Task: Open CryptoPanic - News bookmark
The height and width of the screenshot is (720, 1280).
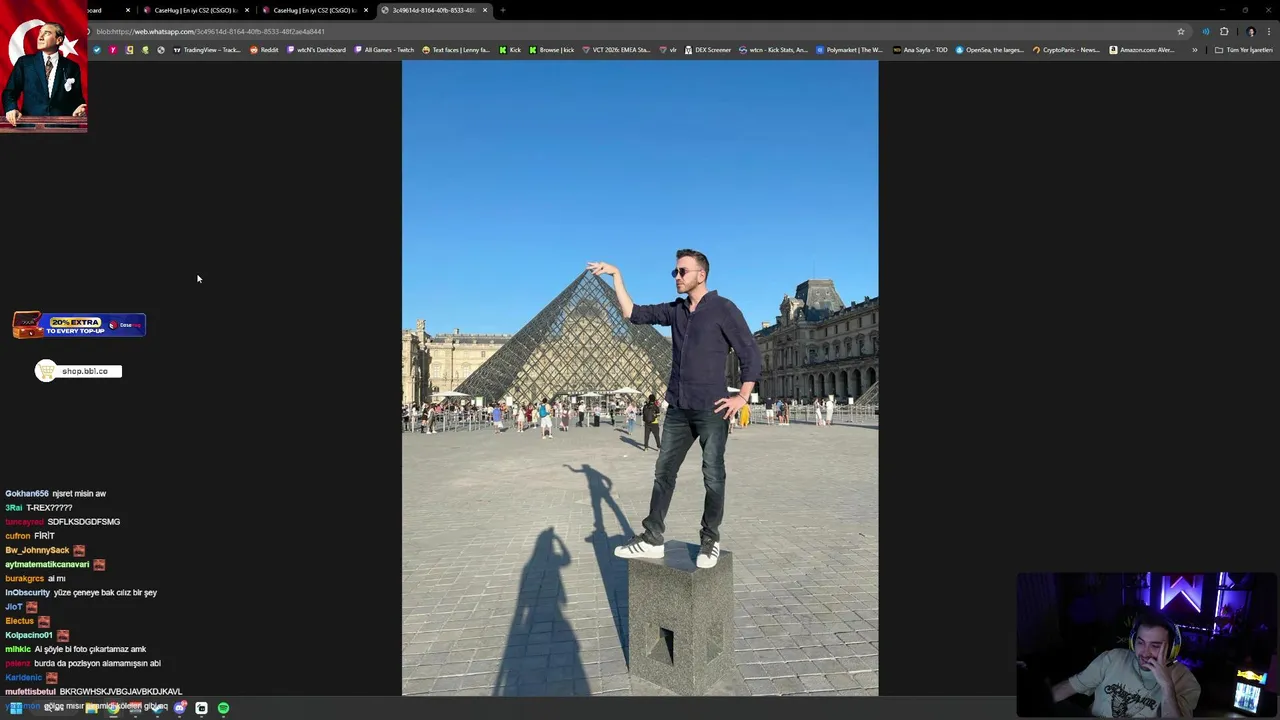Action: (1066, 50)
